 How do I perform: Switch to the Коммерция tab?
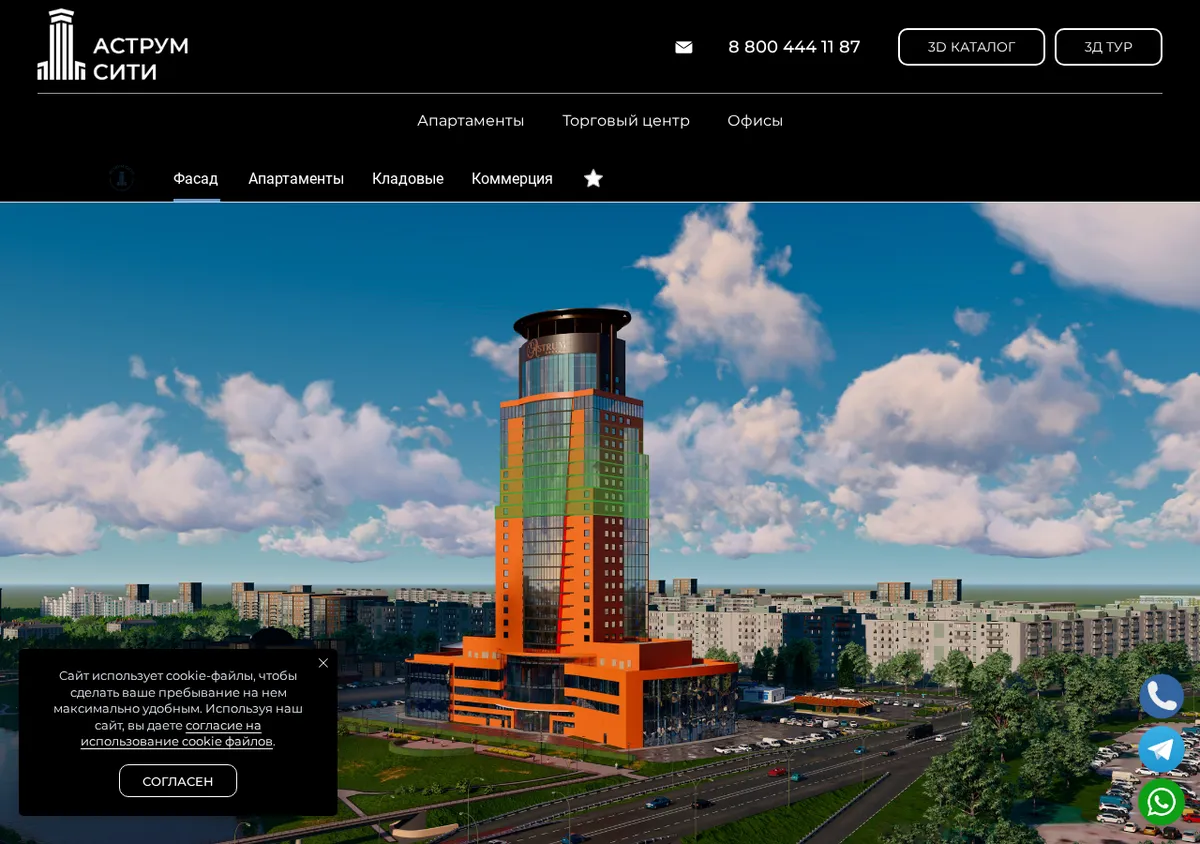(x=512, y=179)
